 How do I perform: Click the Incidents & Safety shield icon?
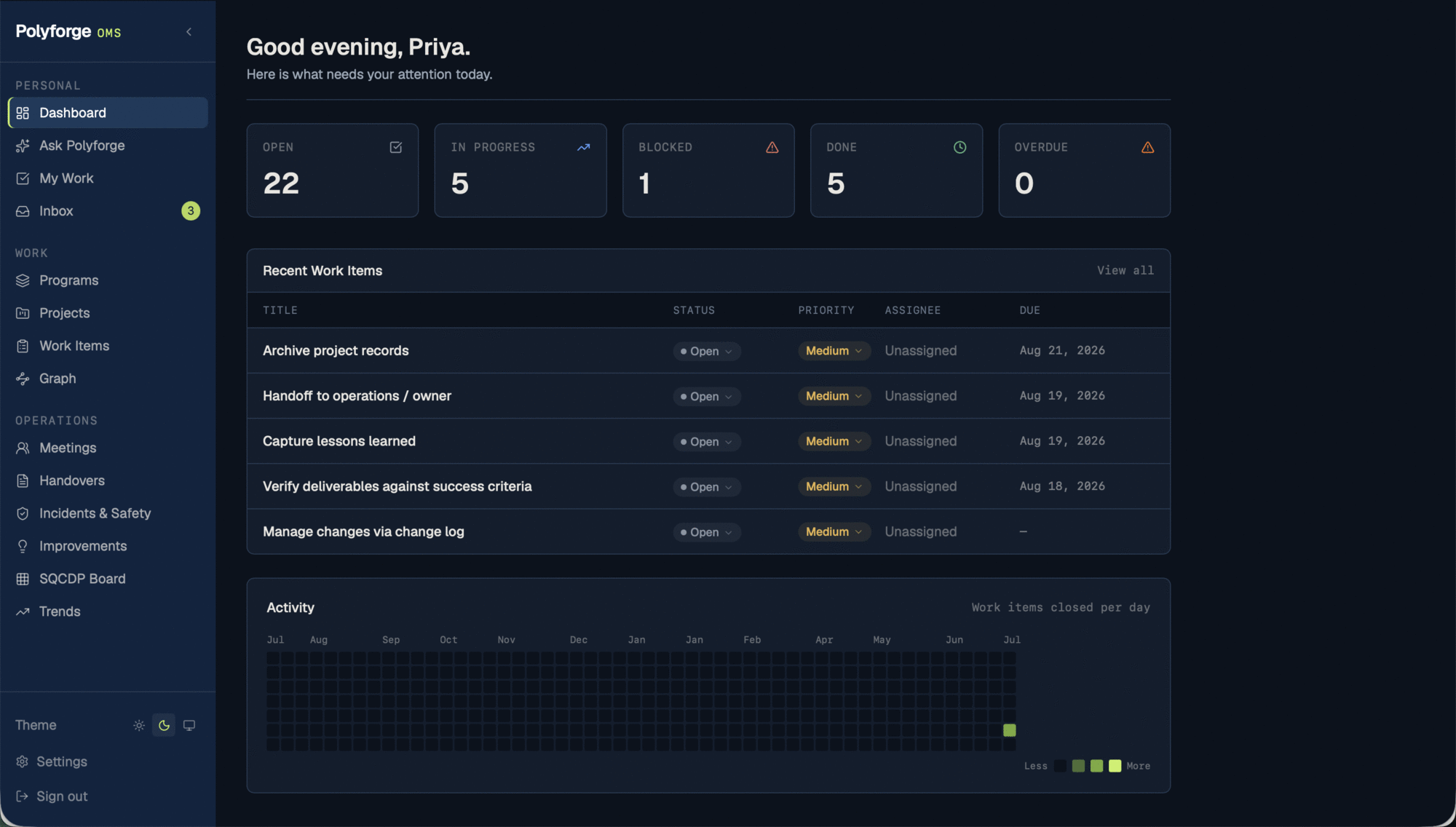(x=23, y=513)
